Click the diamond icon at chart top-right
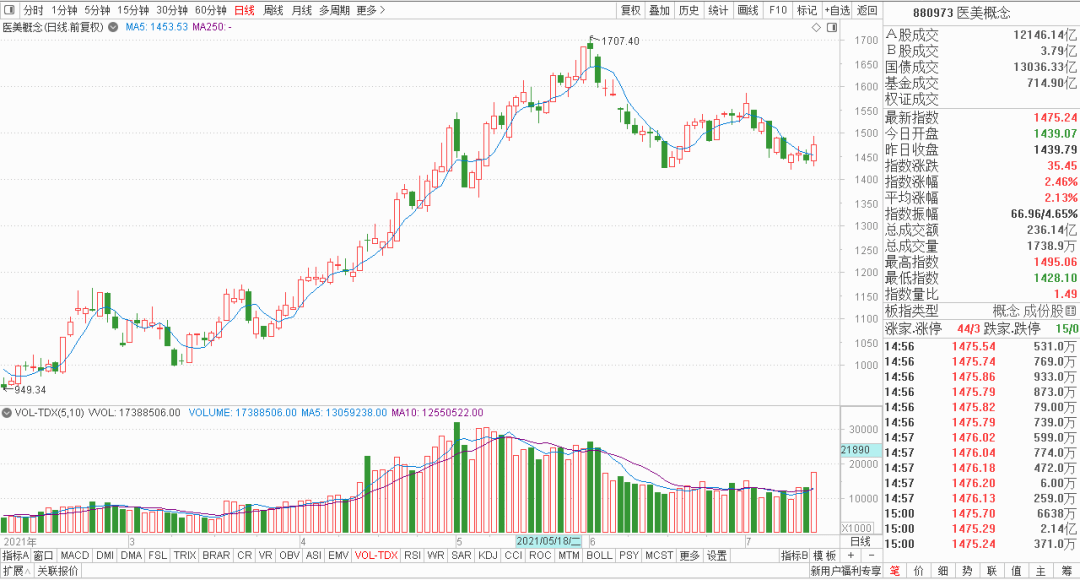1080x580 pixels. coord(816,27)
